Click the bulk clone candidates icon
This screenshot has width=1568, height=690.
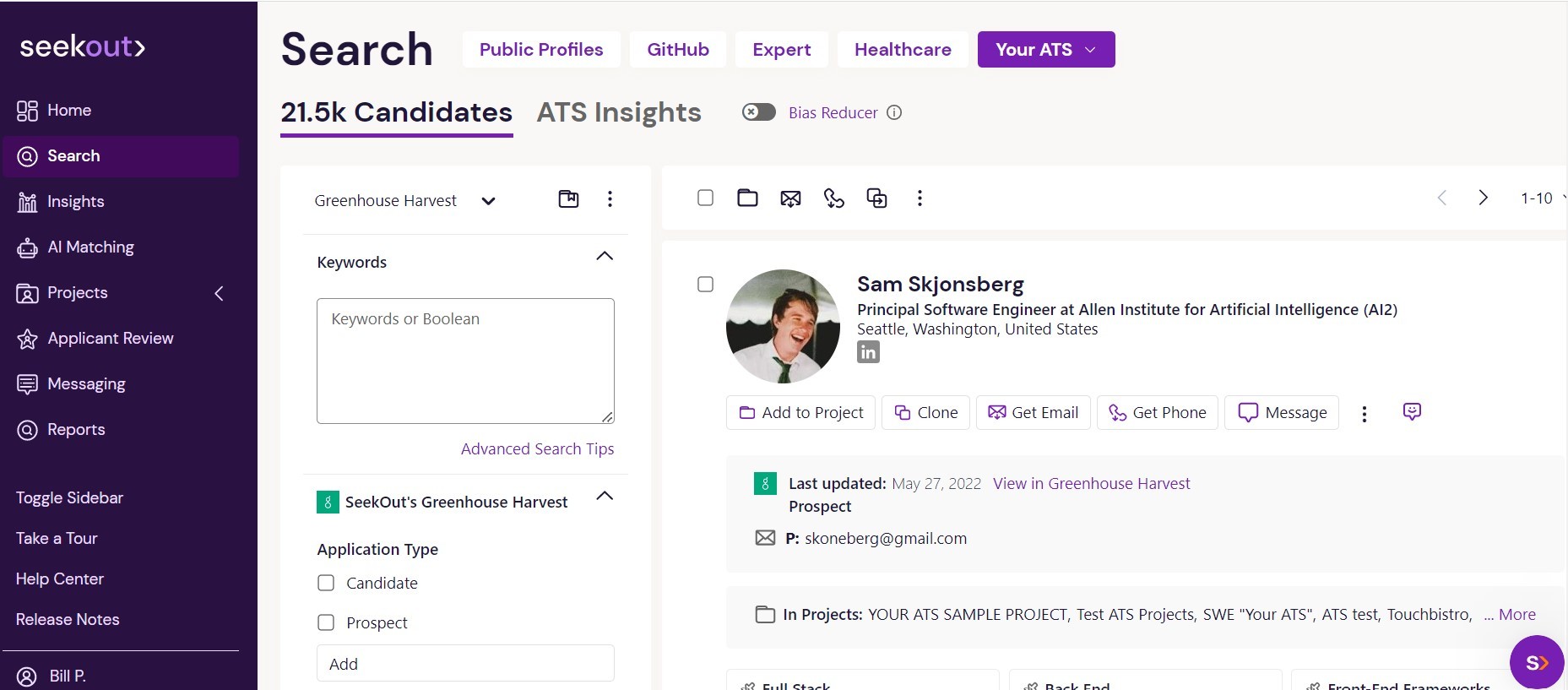click(x=876, y=198)
